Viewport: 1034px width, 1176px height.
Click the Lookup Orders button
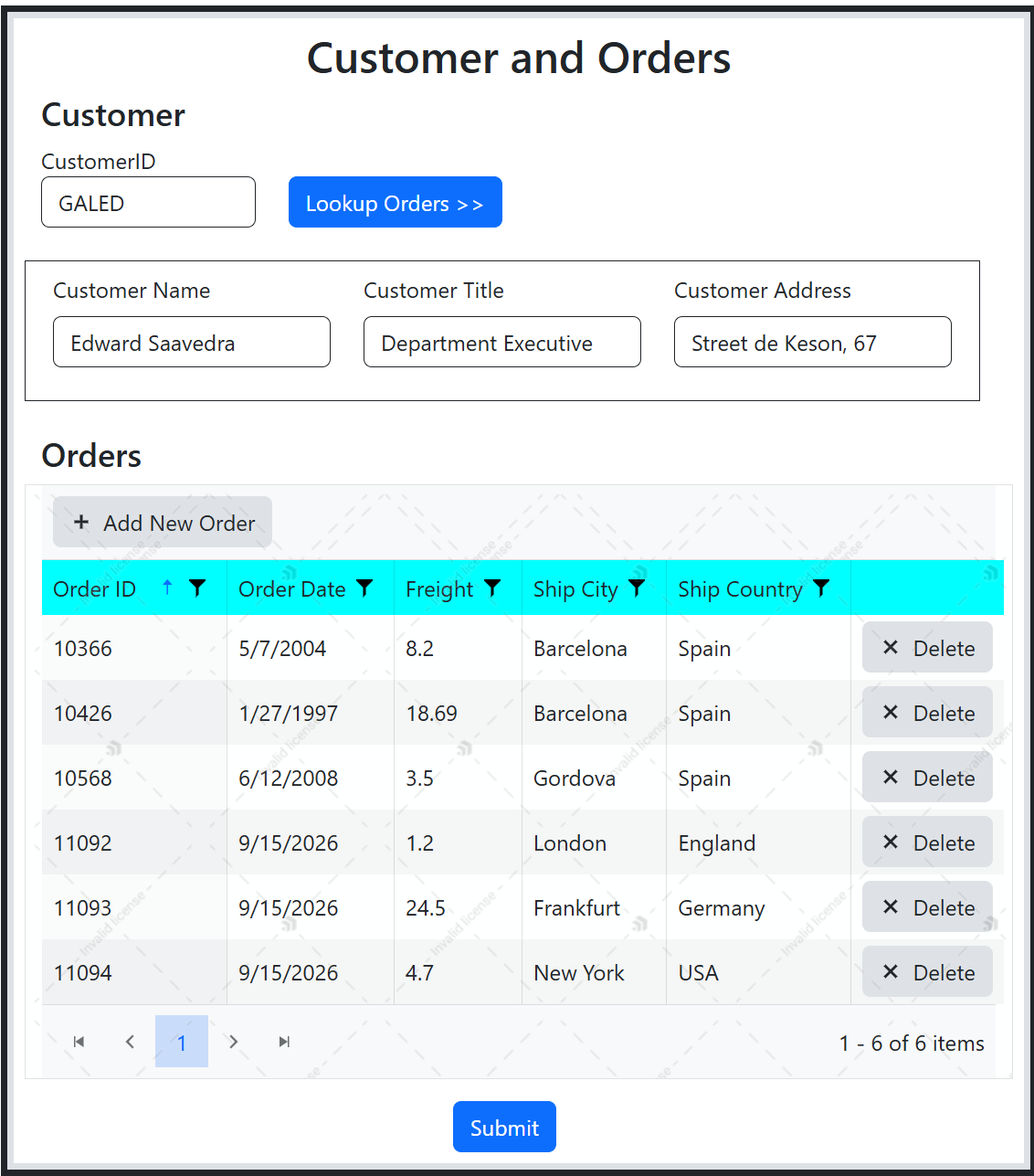[x=396, y=202]
